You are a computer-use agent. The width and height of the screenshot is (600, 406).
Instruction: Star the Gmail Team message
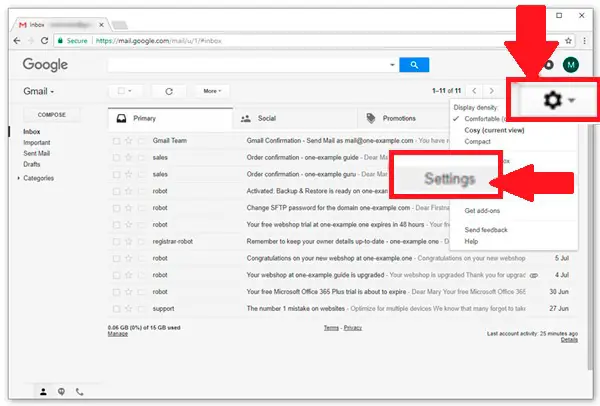[129, 141]
